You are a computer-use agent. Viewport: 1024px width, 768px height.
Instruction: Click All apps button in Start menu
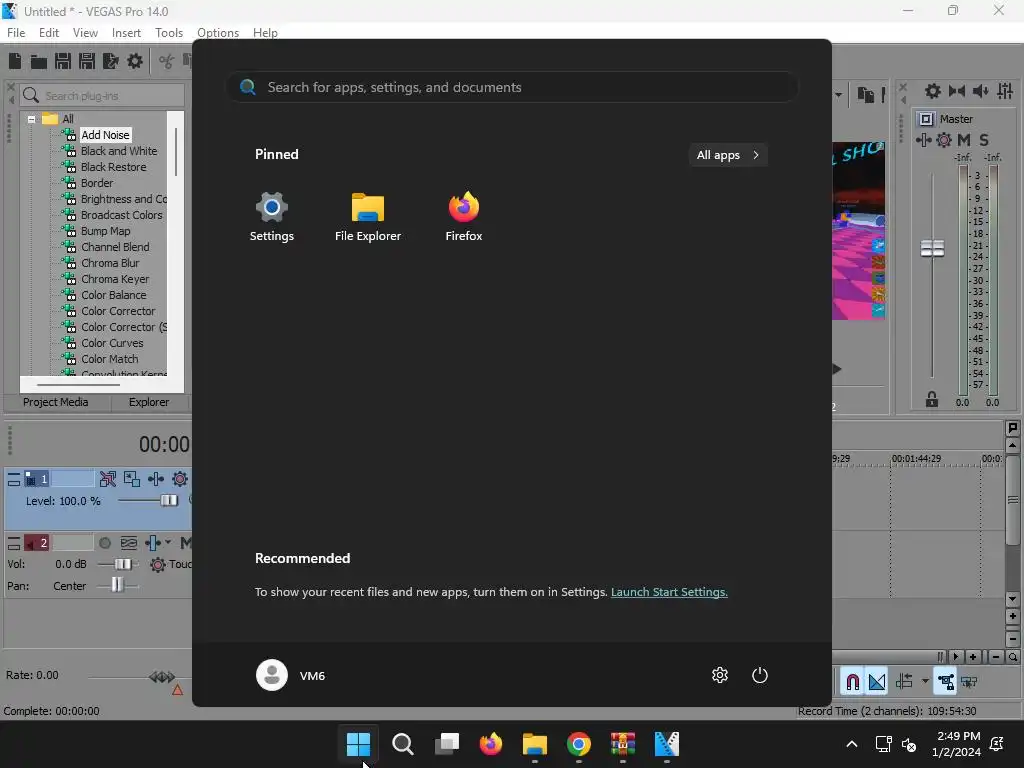(728, 155)
